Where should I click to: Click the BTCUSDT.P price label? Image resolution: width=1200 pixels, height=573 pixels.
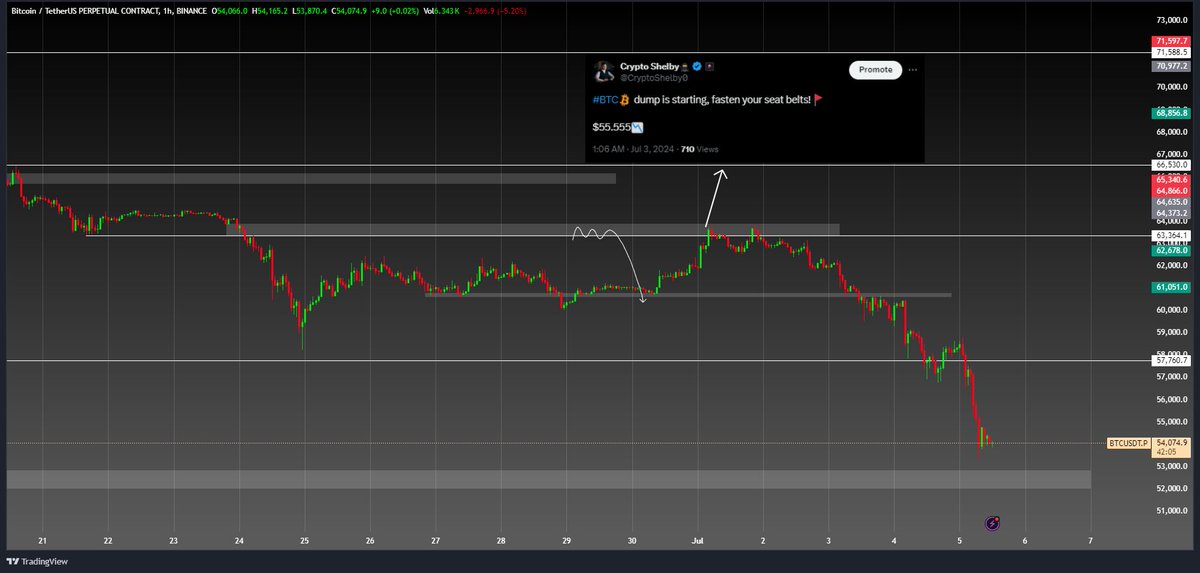(x=1127, y=442)
